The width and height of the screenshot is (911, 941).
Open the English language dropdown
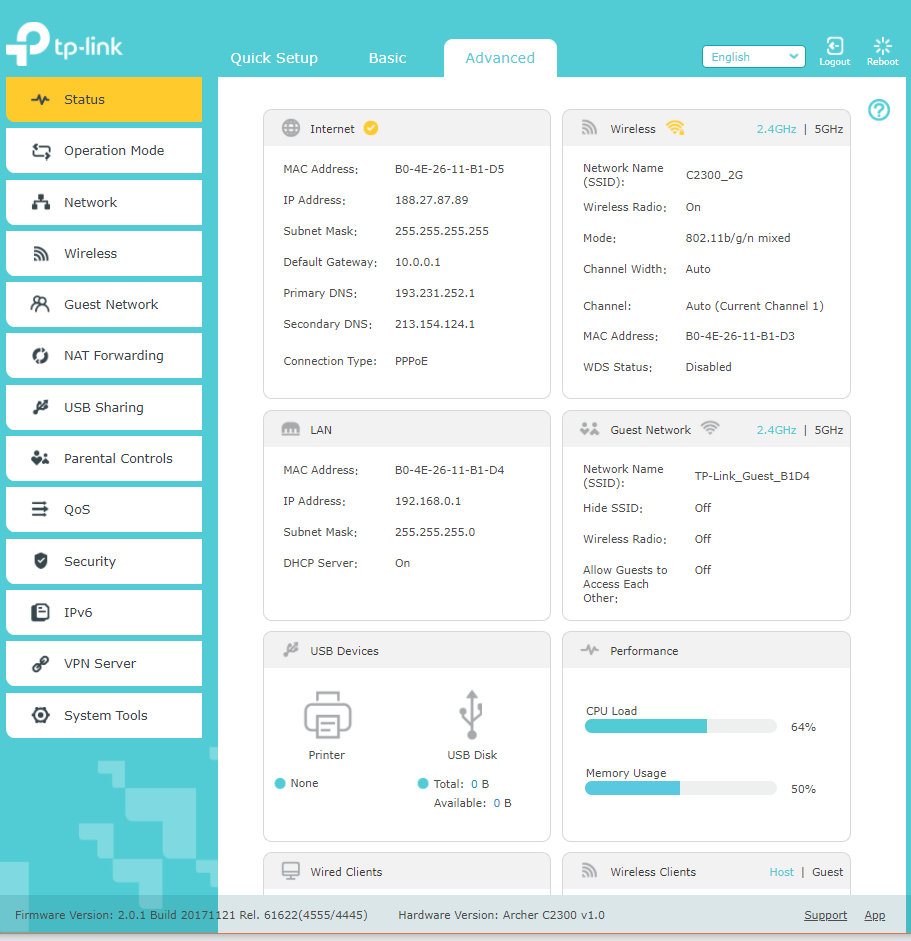tap(753, 57)
